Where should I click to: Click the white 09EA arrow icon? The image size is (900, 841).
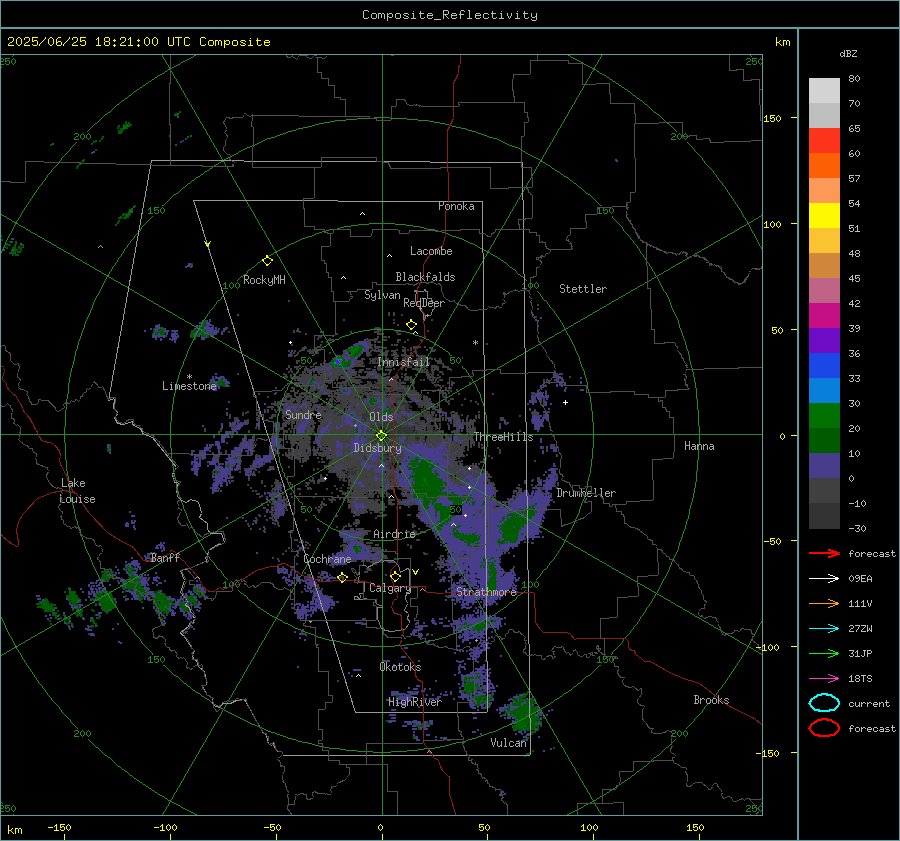coord(824,579)
